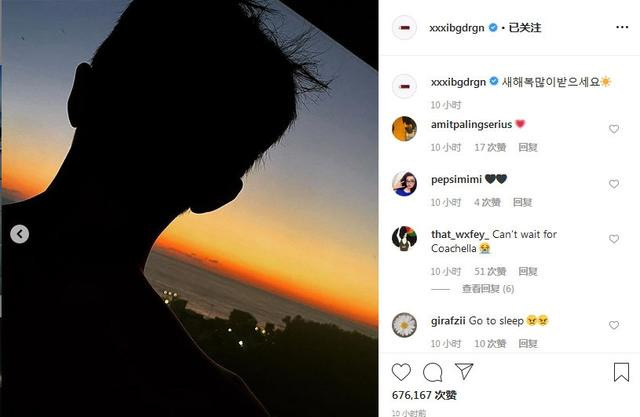This screenshot has height=417, width=640.
Task: View the 676,167 likes list
Action: pos(424,395)
